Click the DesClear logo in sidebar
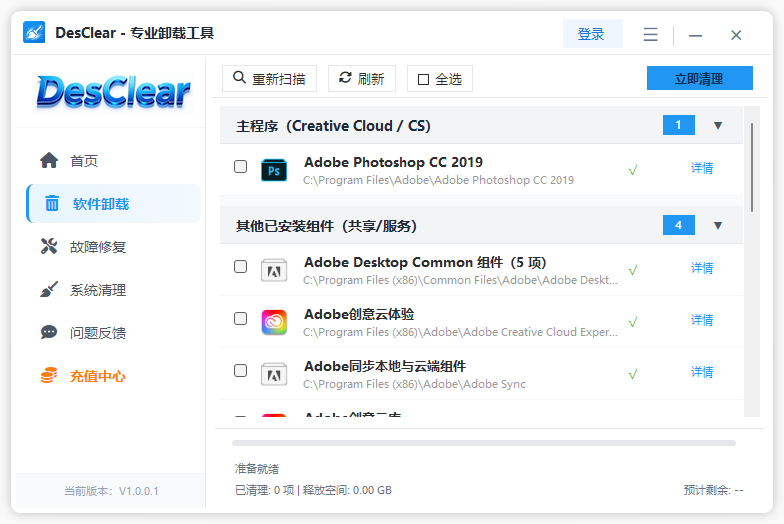Screen dimensions: 784x524 point(113,92)
